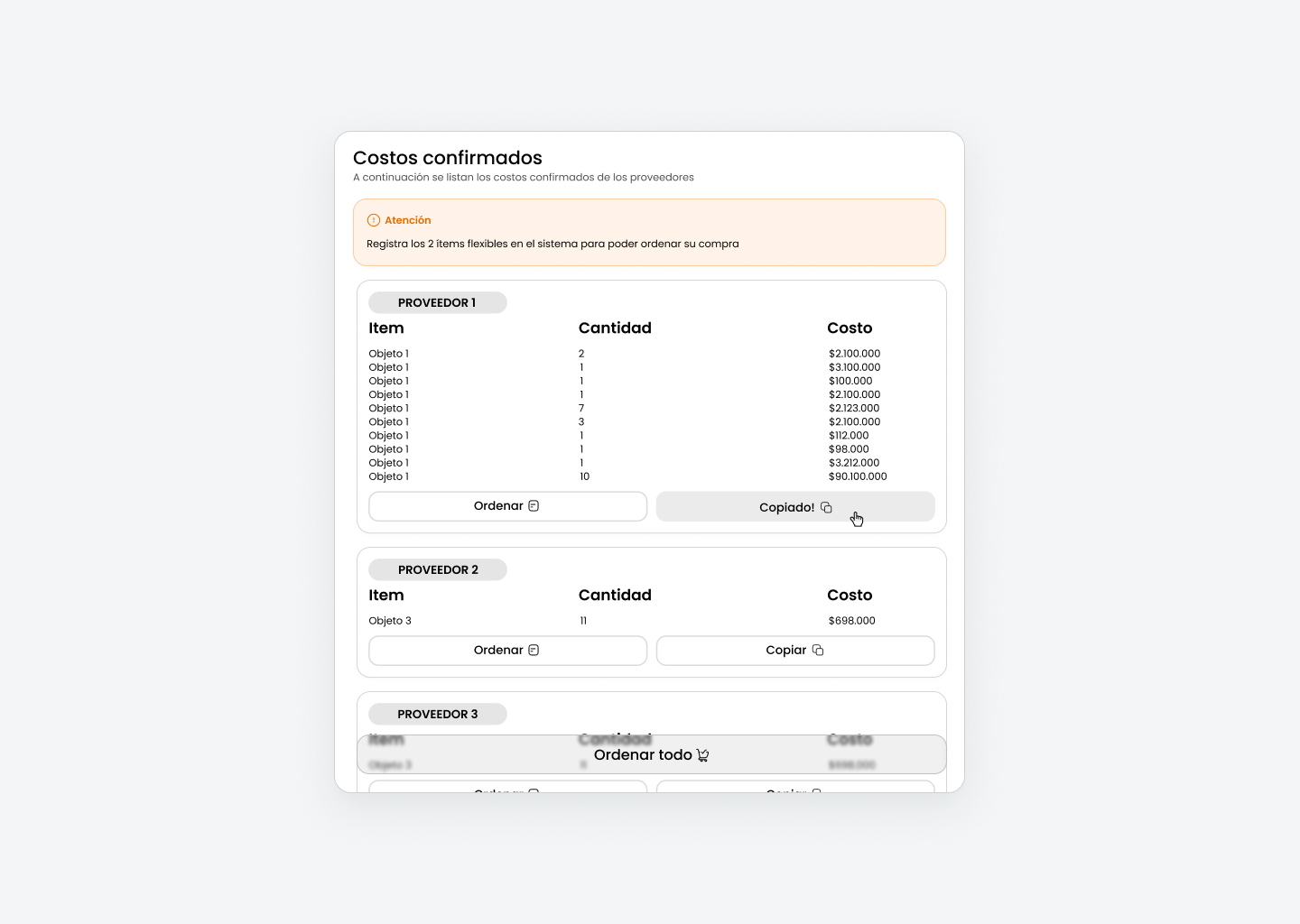Click the copy icon on Proveedor 3's Copiar button

(x=817, y=792)
